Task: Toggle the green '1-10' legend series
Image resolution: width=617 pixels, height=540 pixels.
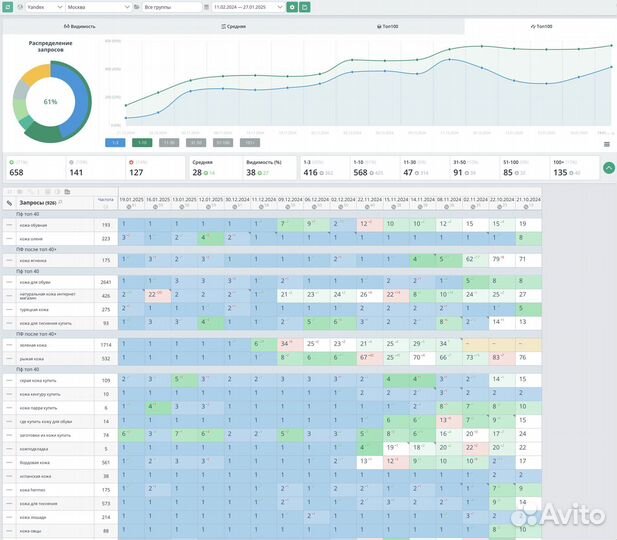Action: coord(142,143)
